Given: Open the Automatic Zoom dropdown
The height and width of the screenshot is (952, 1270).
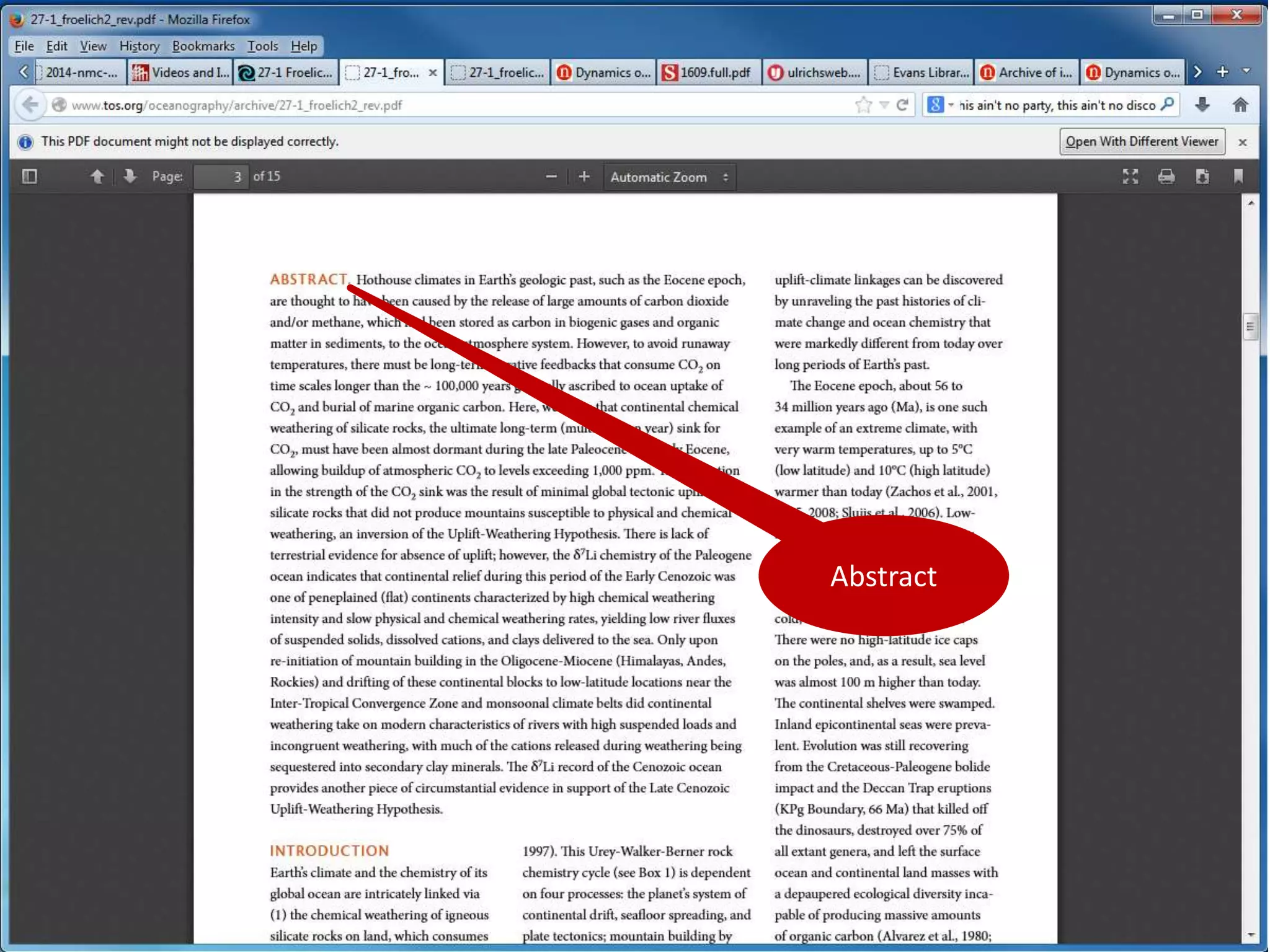Looking at the screenshot, I should tap(668, 177).
